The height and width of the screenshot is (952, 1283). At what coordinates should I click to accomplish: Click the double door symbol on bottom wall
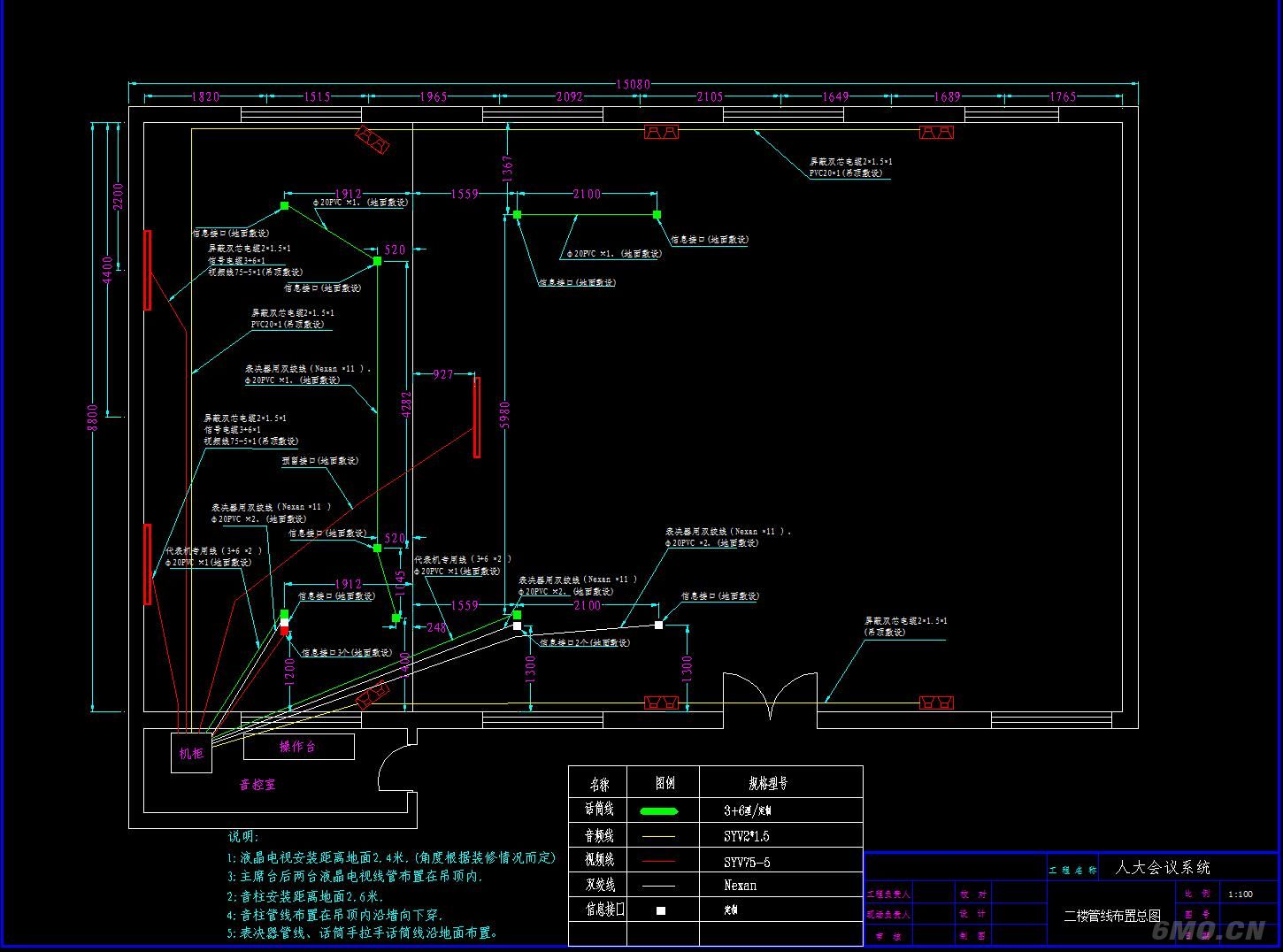point(770,695)
